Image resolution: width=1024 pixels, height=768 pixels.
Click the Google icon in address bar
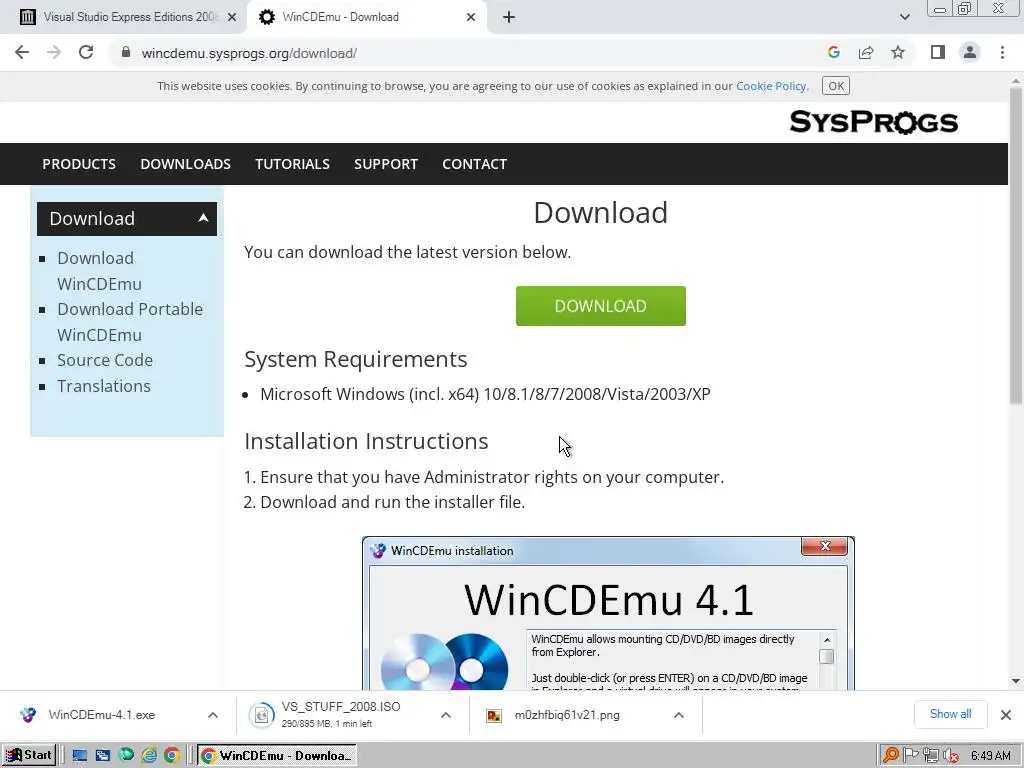[x=833, y=53]
